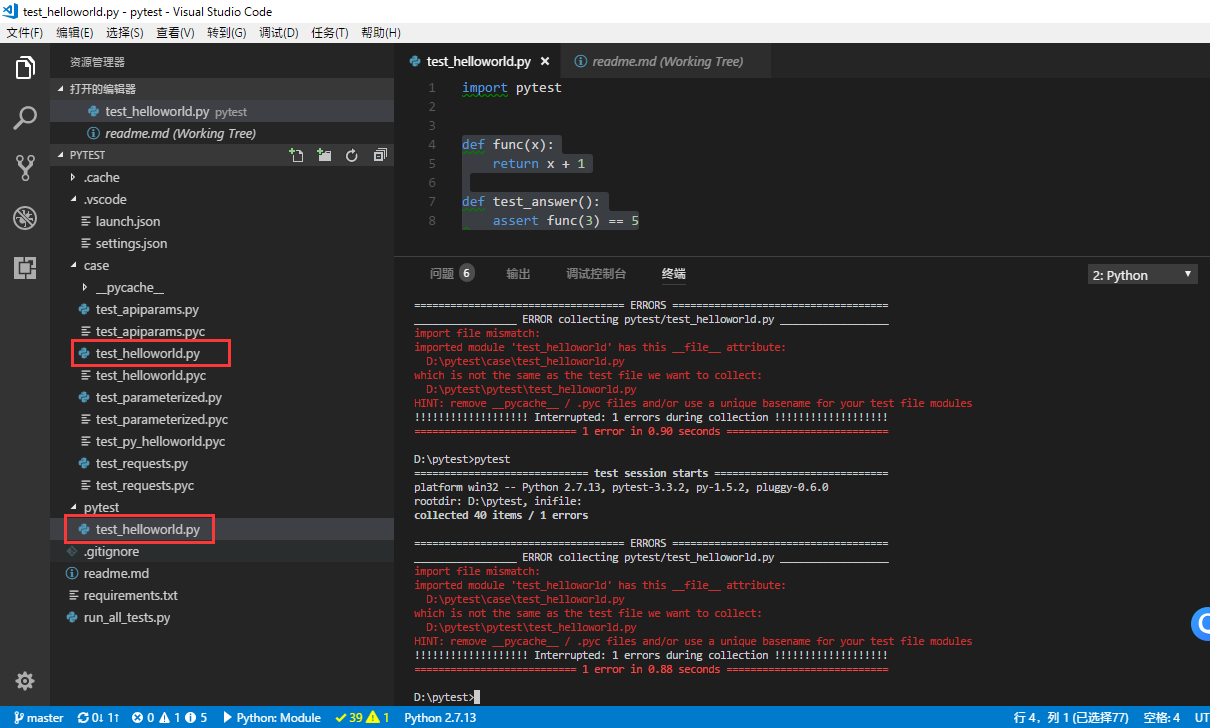The height and width of the screenshot is (728, 1210).
Task: Switch to the readme.md Working Tree tab
Action: point(665,61)
